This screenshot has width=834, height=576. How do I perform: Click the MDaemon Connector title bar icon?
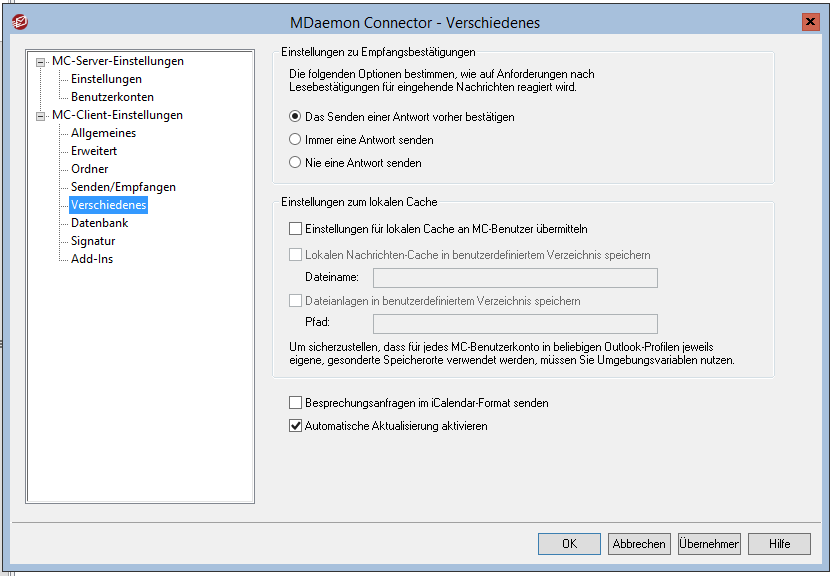(19, 21)
